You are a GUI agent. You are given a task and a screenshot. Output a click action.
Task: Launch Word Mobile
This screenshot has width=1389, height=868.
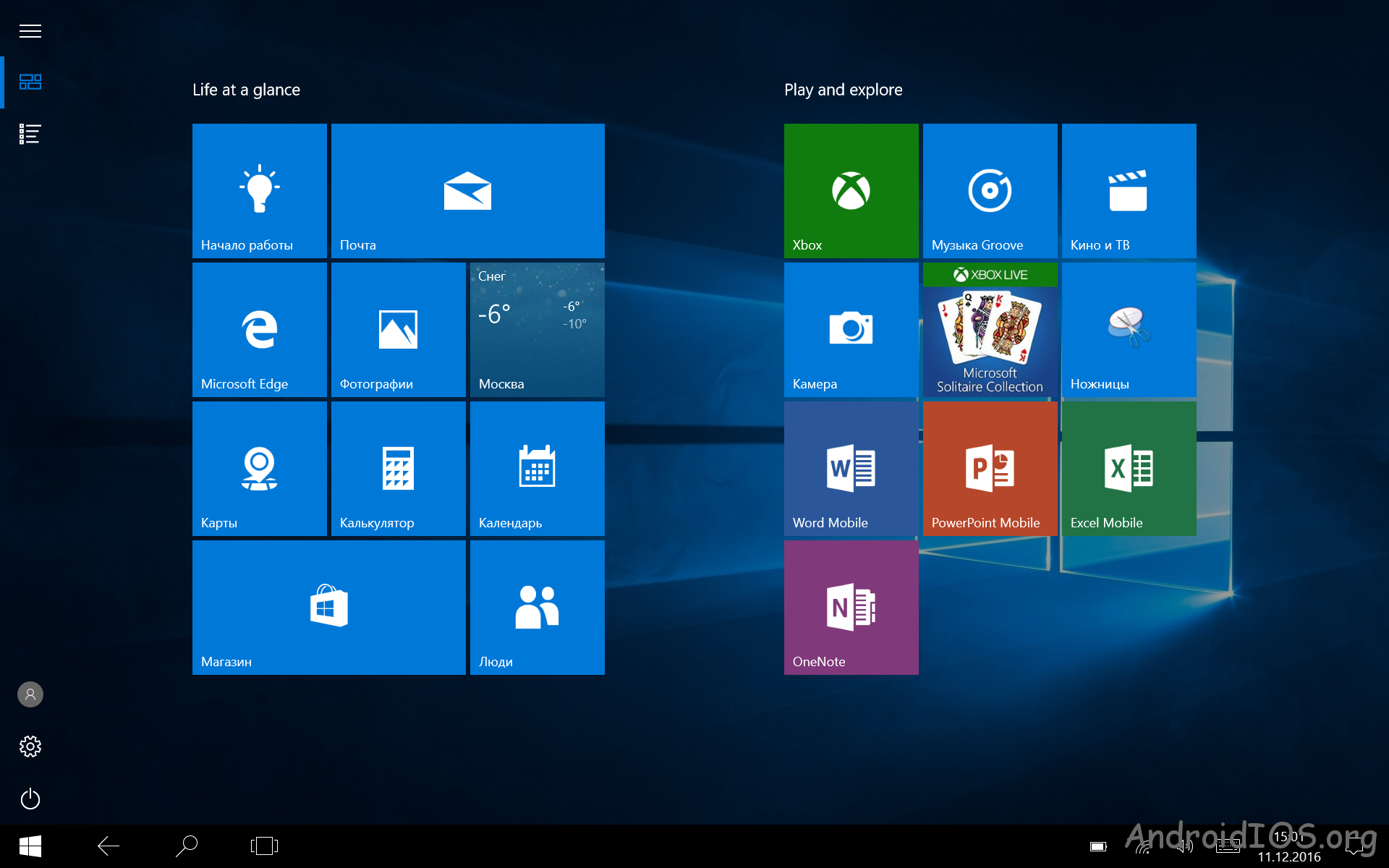click(x=851, y=468)
